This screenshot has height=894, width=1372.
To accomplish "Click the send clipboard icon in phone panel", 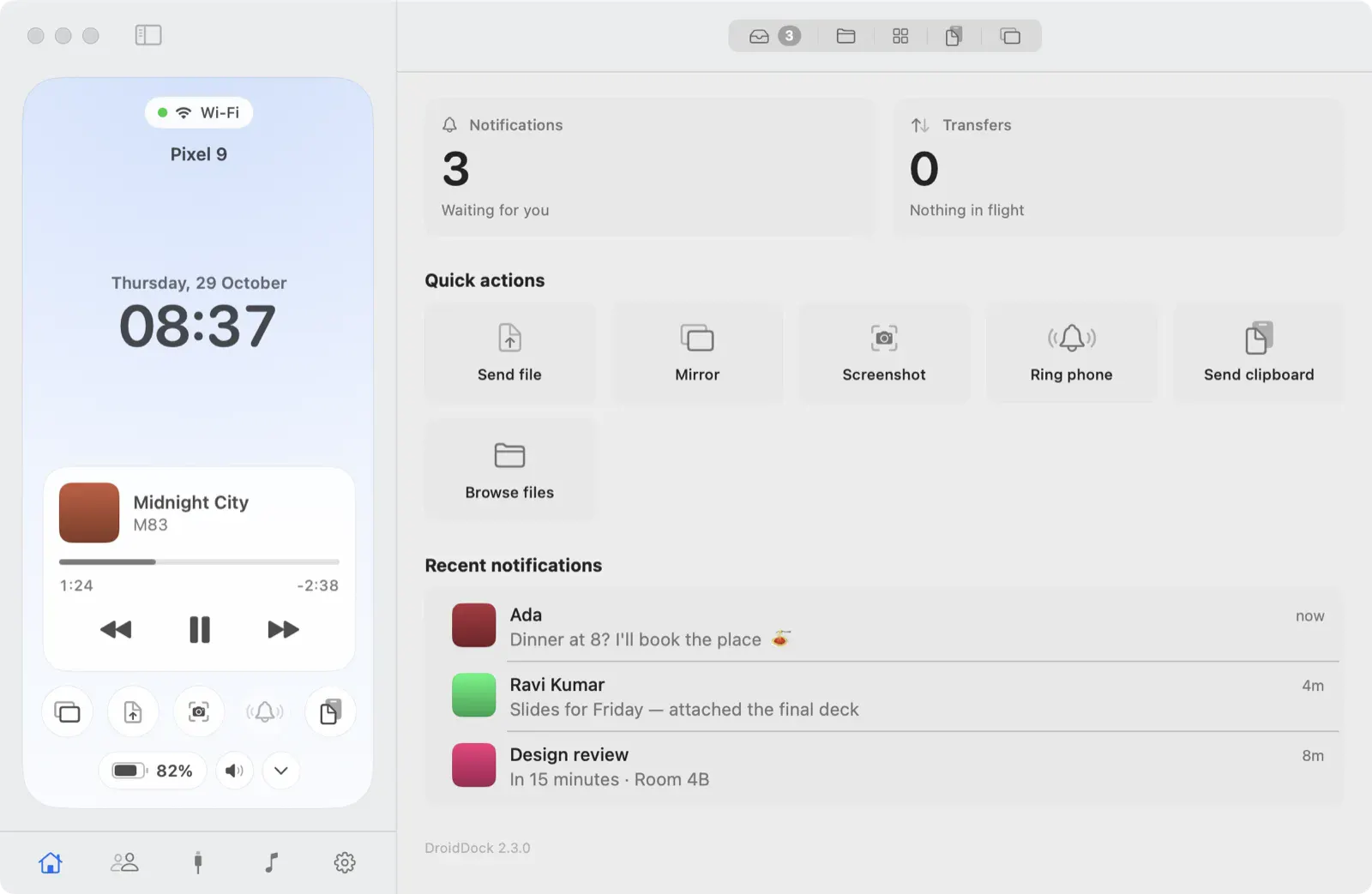I will 330,712.
